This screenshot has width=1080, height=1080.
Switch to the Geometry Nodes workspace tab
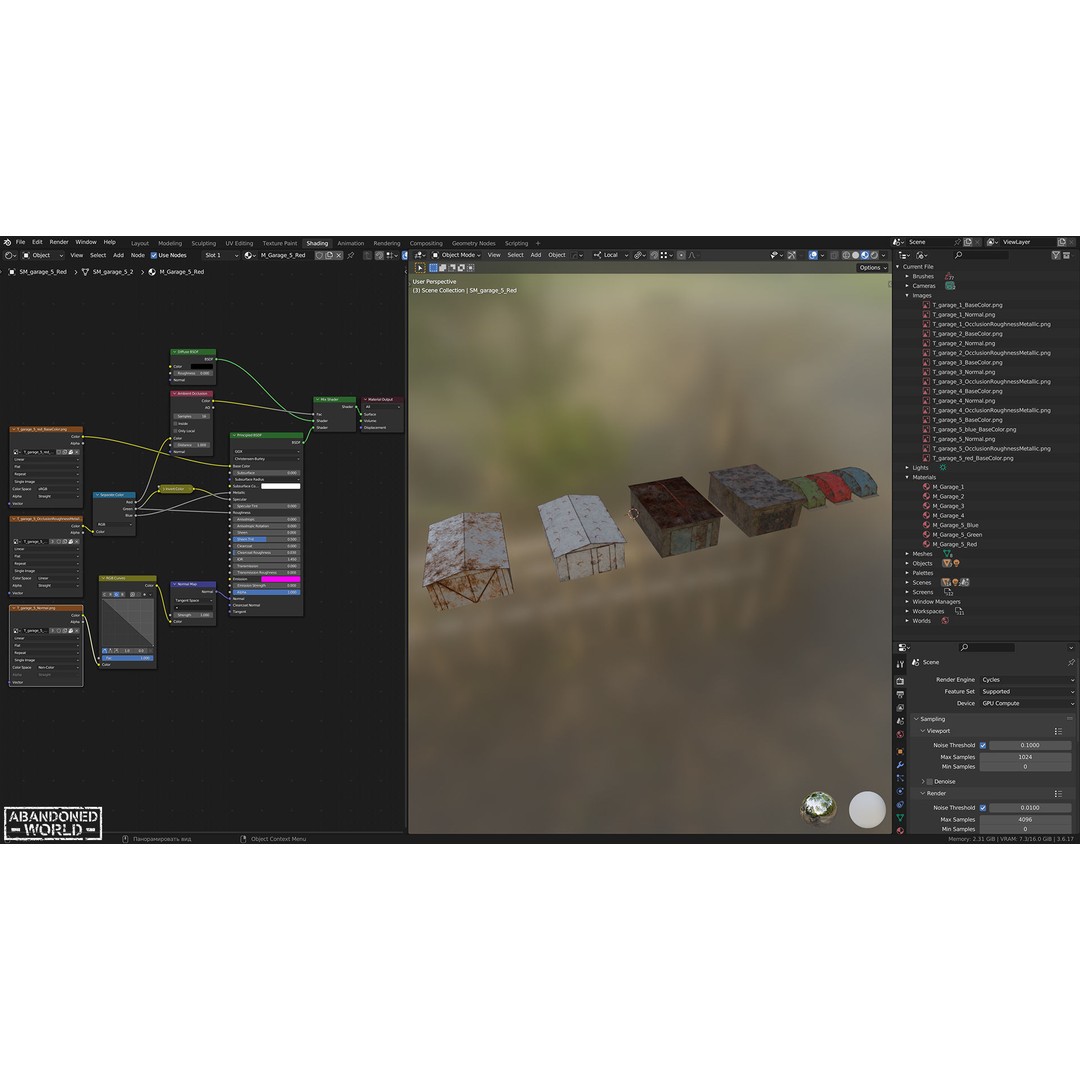click(473, 243)
